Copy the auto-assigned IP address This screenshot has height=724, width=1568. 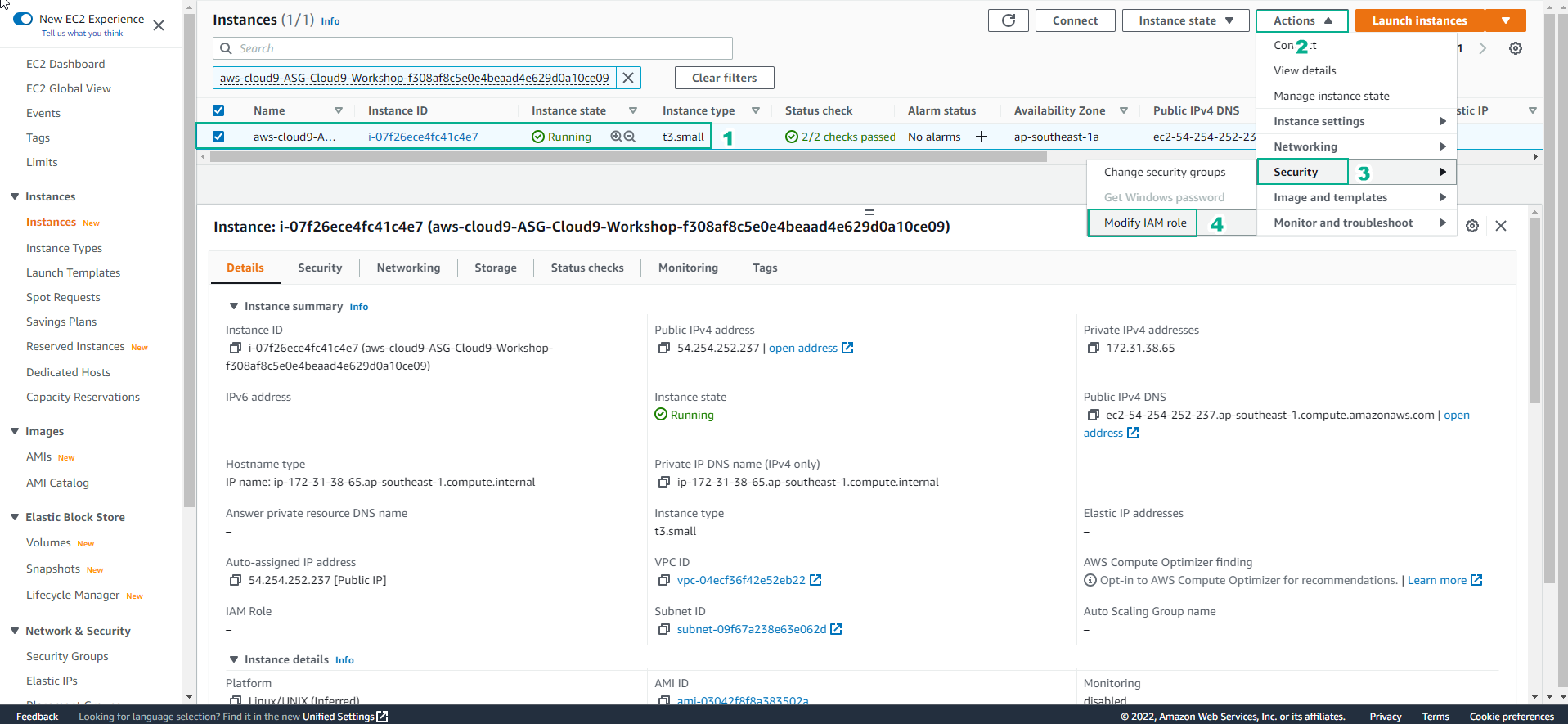[236, 580]
